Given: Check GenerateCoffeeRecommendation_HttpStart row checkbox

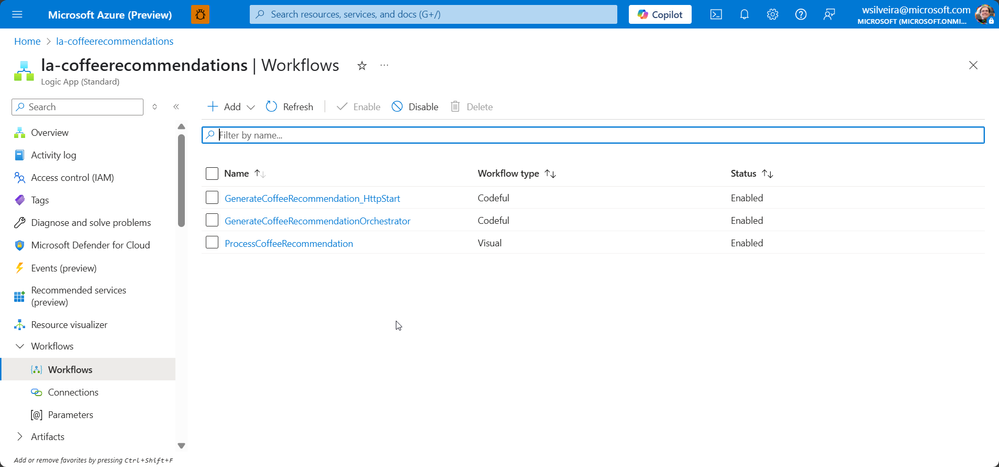Looking at the screenshot, I should [212, 198].
